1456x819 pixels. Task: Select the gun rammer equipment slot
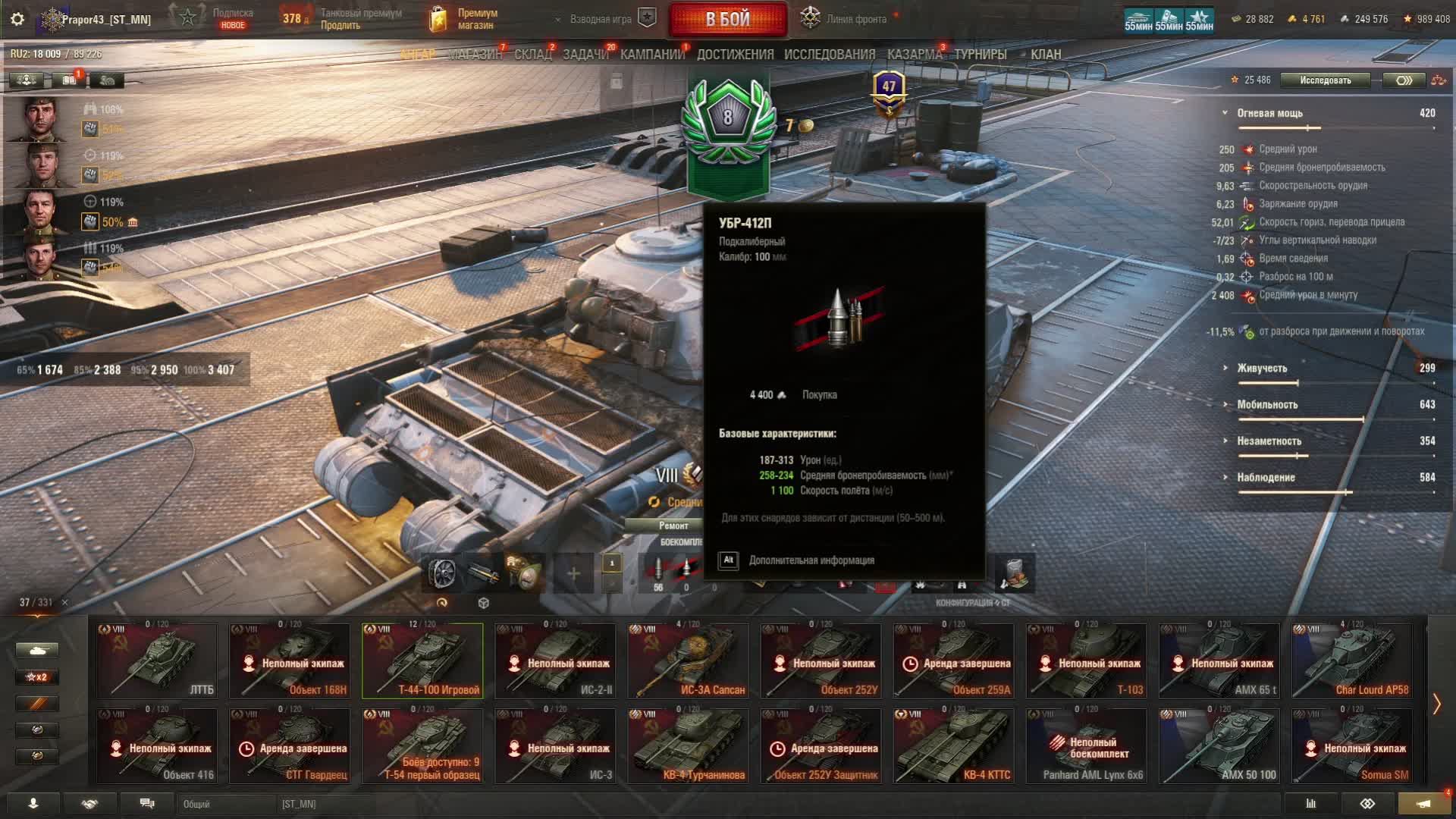(x=483, y=573)
